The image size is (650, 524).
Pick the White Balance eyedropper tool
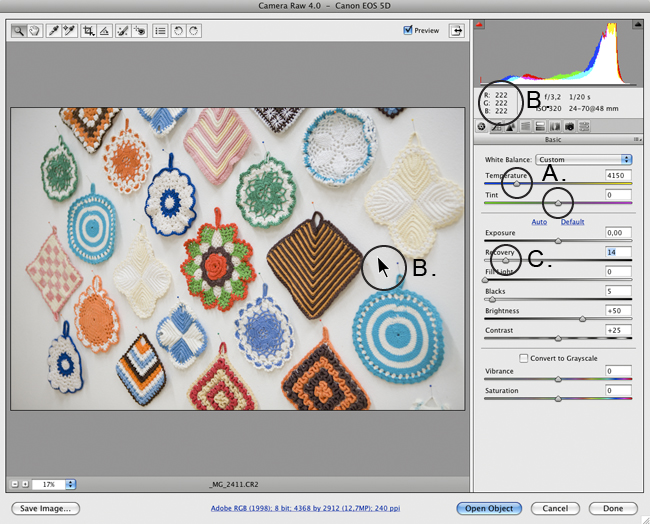pos(55,31)
